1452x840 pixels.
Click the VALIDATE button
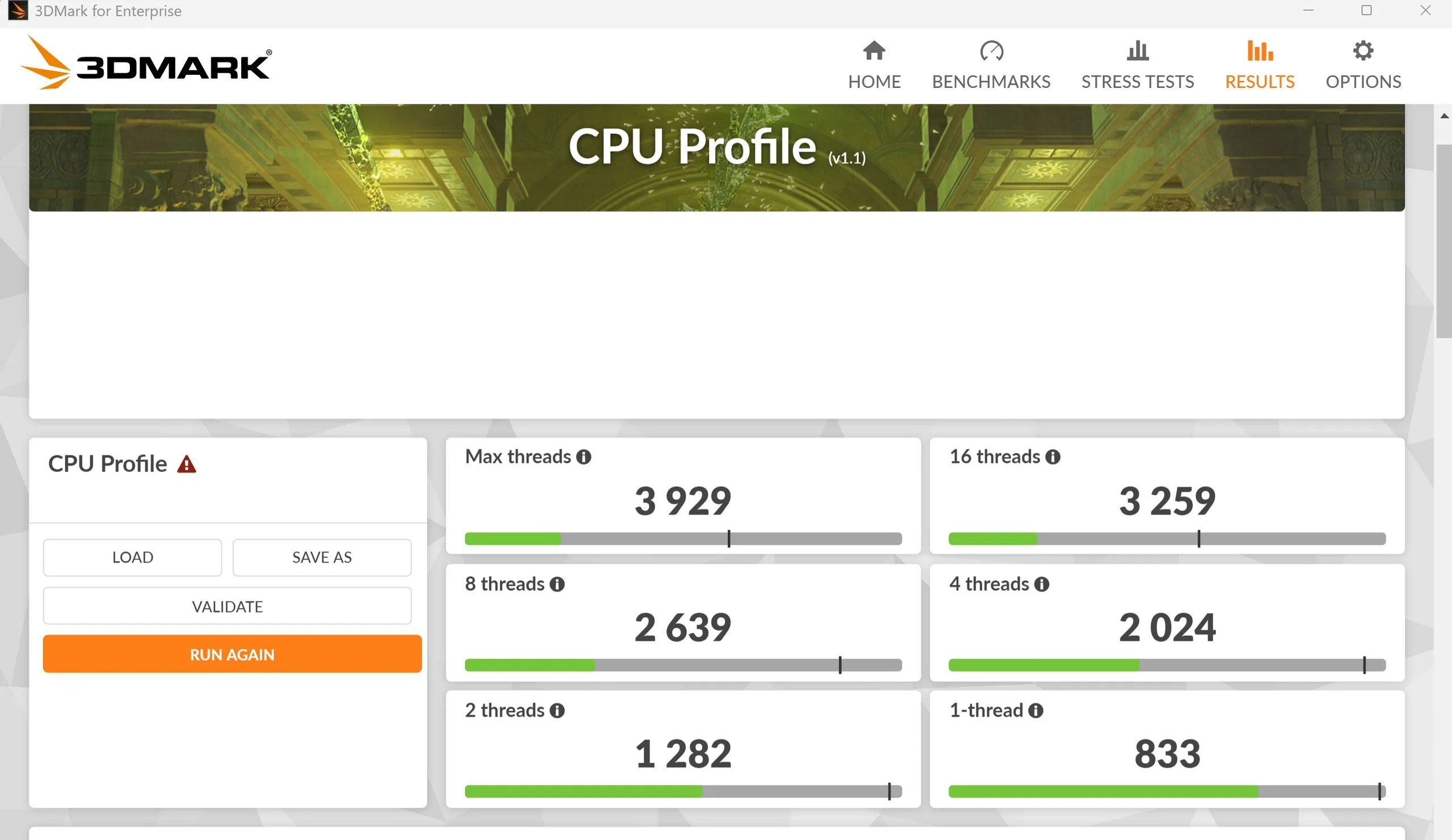point(227,606)
